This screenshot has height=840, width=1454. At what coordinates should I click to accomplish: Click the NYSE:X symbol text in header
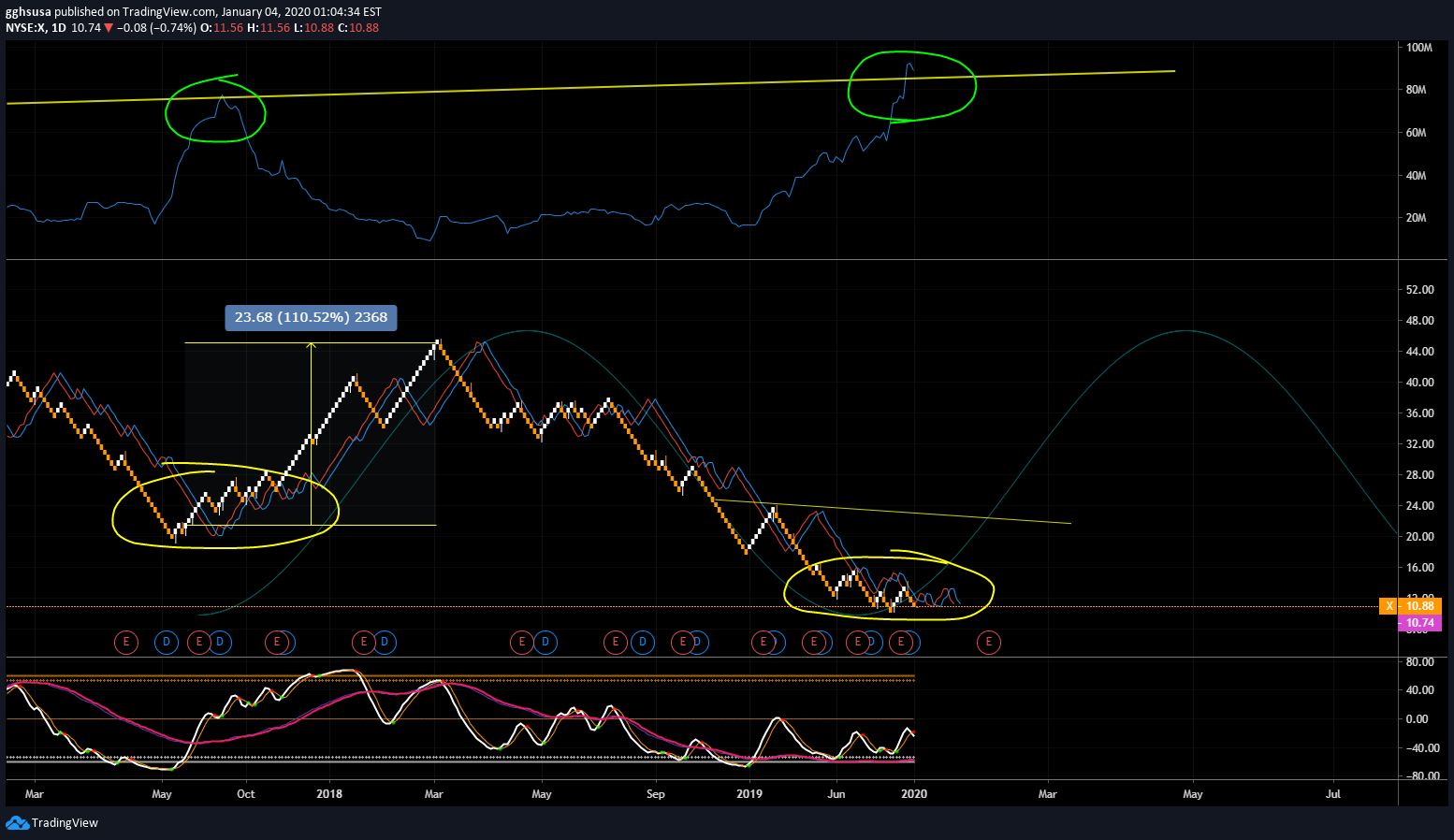click(26, 28)
